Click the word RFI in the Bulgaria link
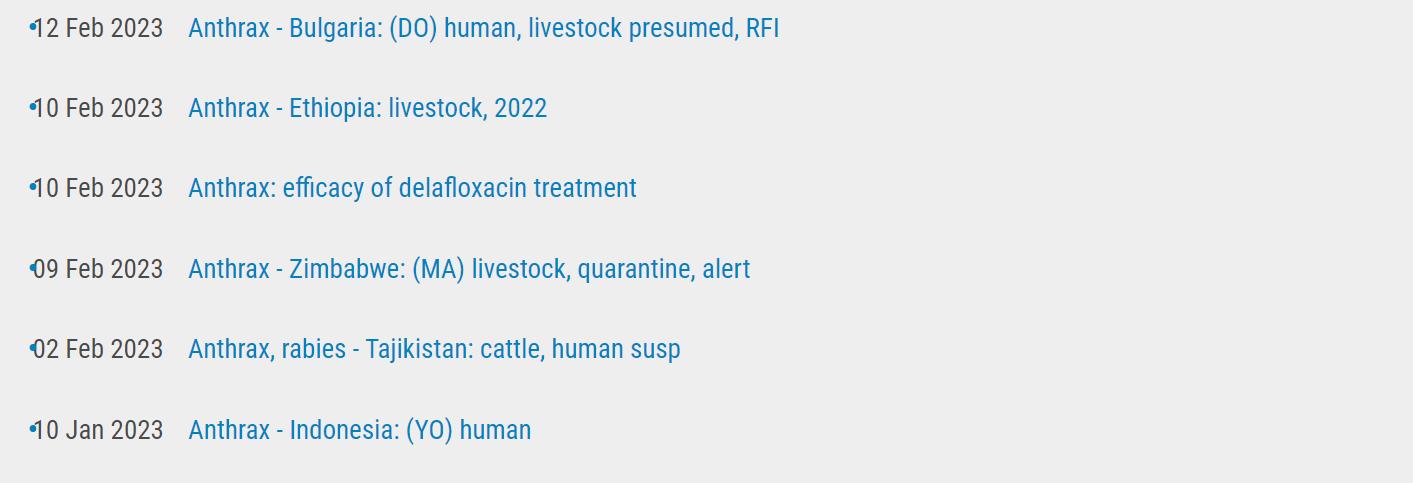This screenshot has width=1413, height=483. [762, 28]
